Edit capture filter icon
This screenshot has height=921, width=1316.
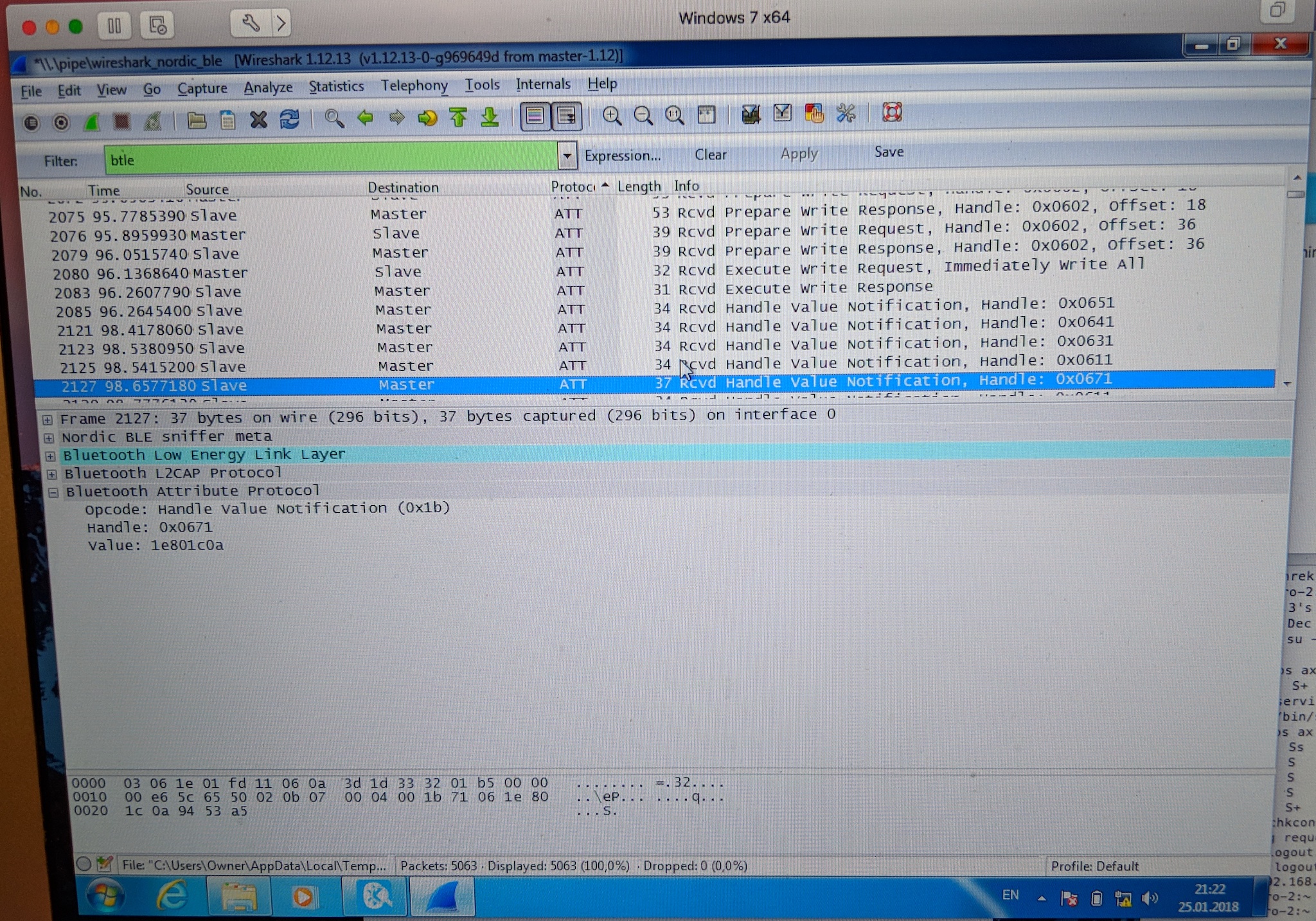click(x=751, y=114)
